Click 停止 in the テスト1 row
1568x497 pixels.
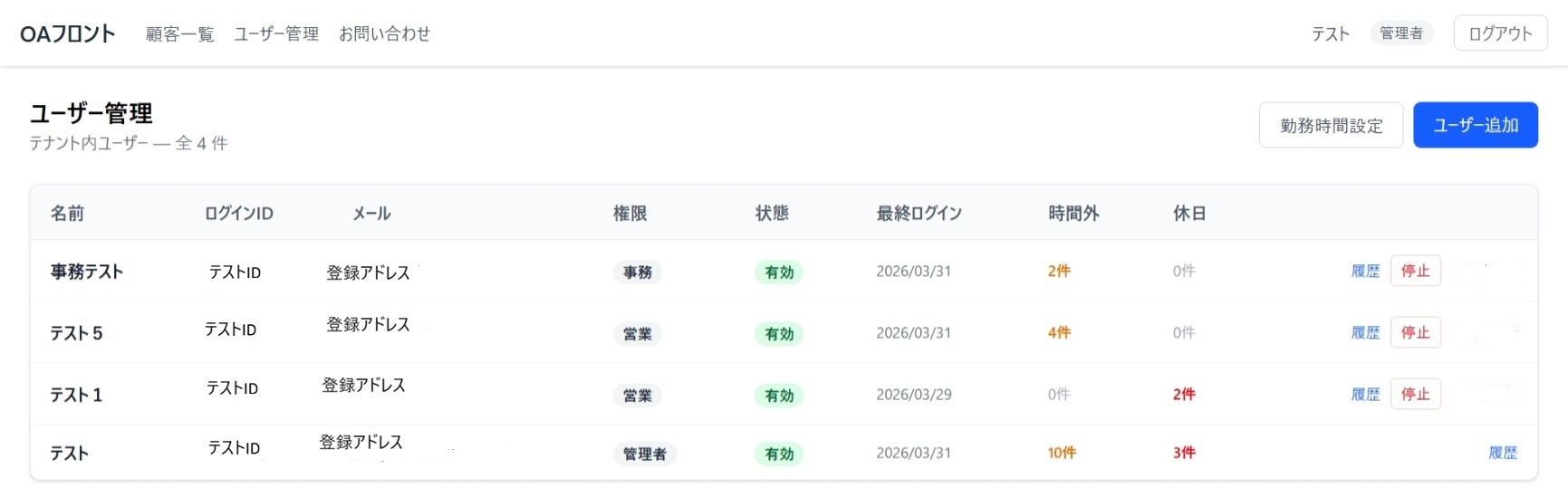[1415, 395]
